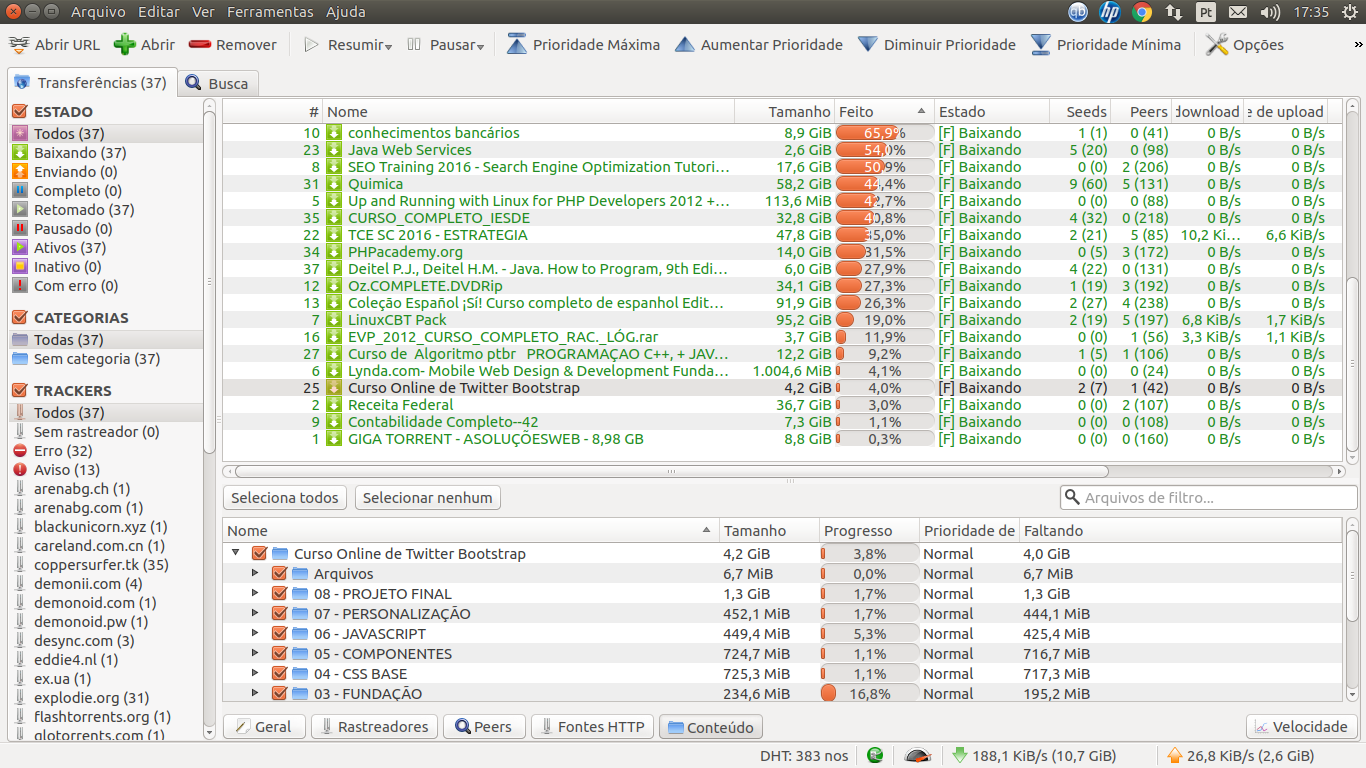Click the green plus Abrir icon
The image size is (1366, 768).
(x=125, y=45)
